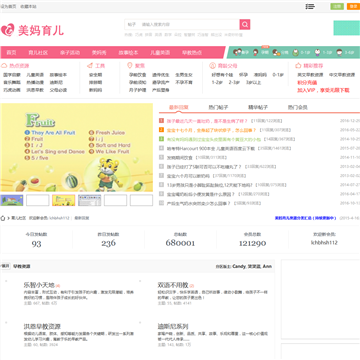The height and width of the screenshot is (360, 360).
Task: Click the cloud icon beside 热点资源
Action: 4,66
